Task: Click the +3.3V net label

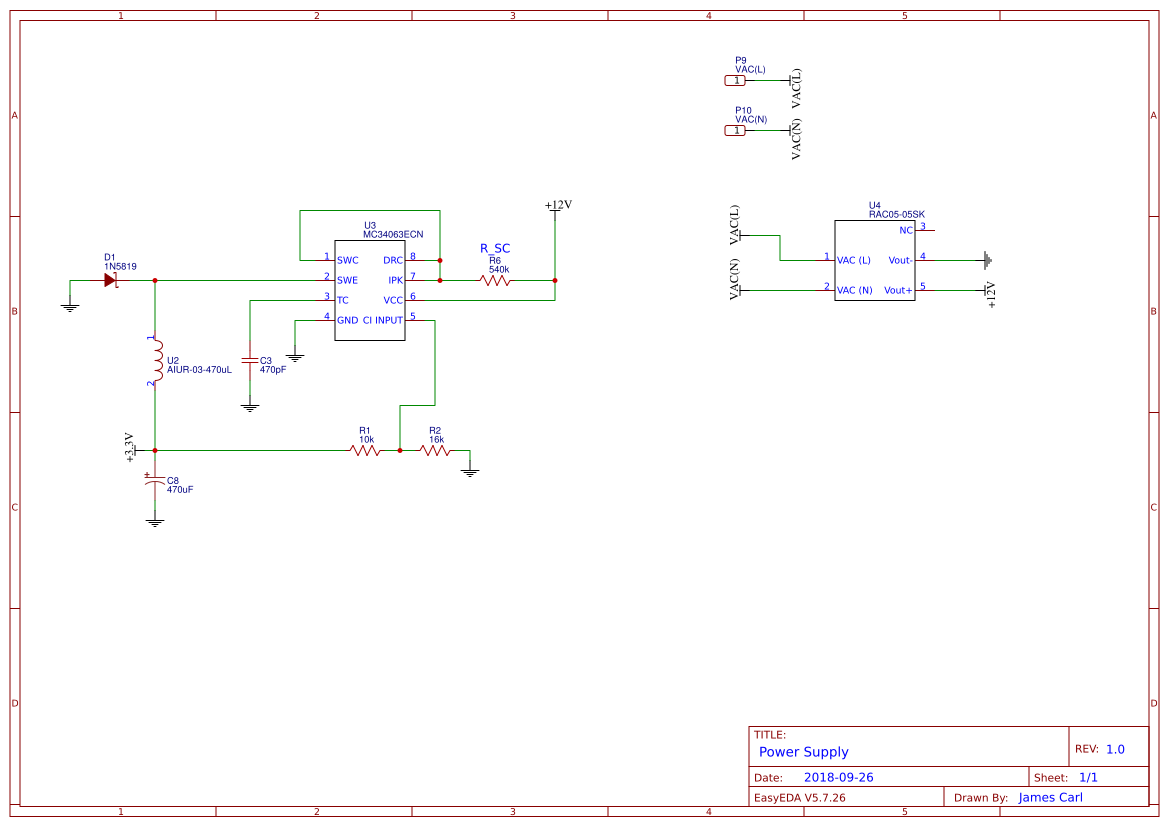Action: coord(131,447)
